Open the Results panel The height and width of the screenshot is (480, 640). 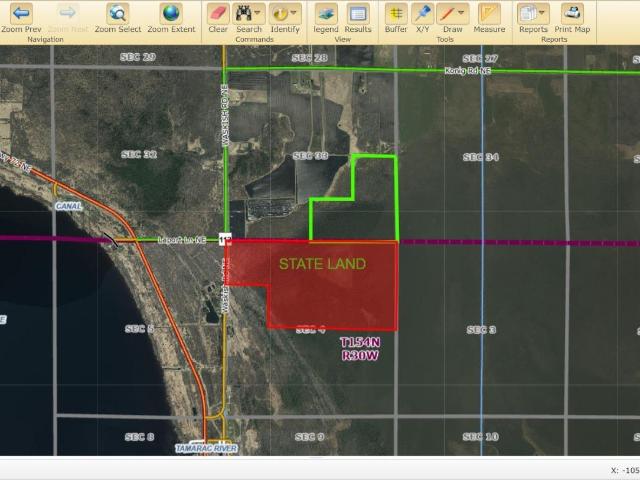tap(358, 13)
